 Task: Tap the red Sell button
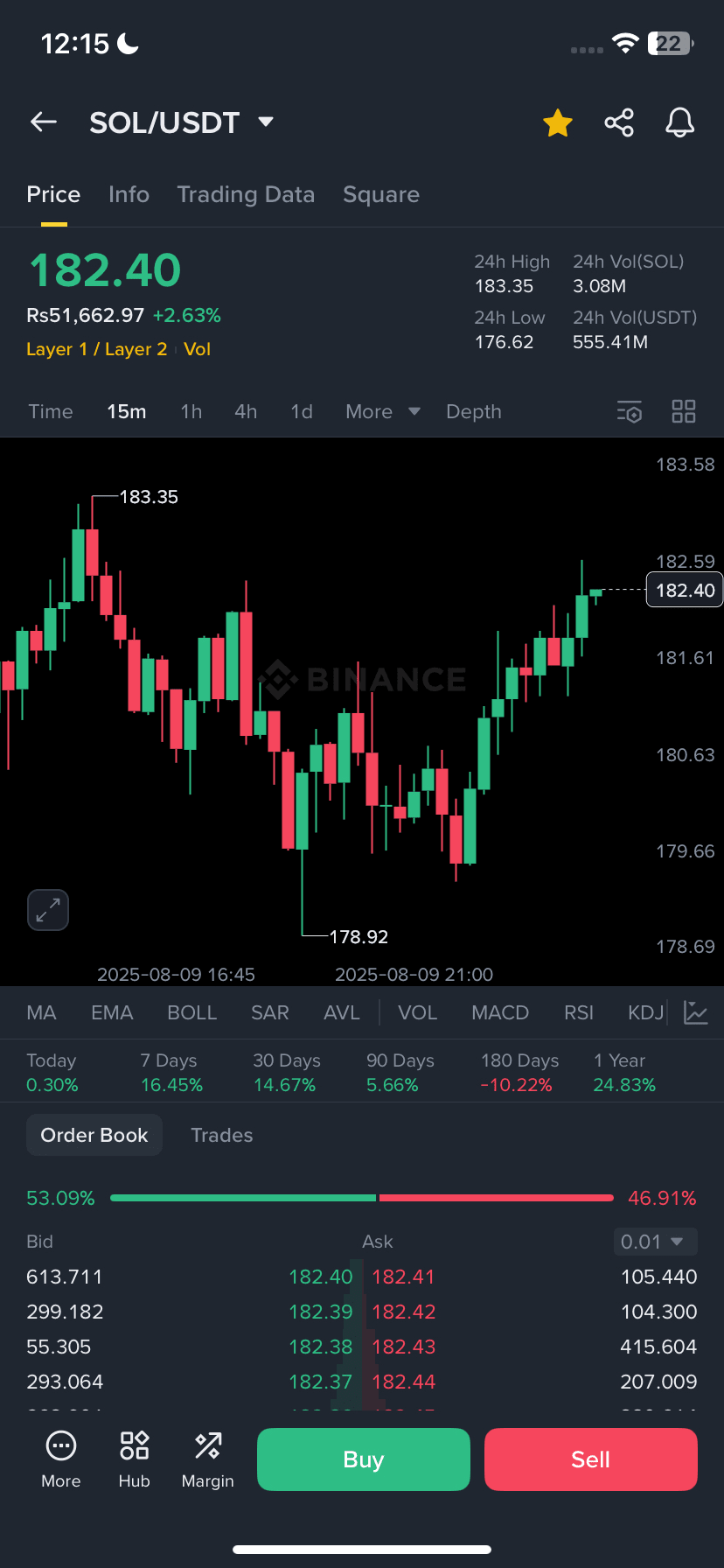pyautogui.click(x=591, y=1459)
